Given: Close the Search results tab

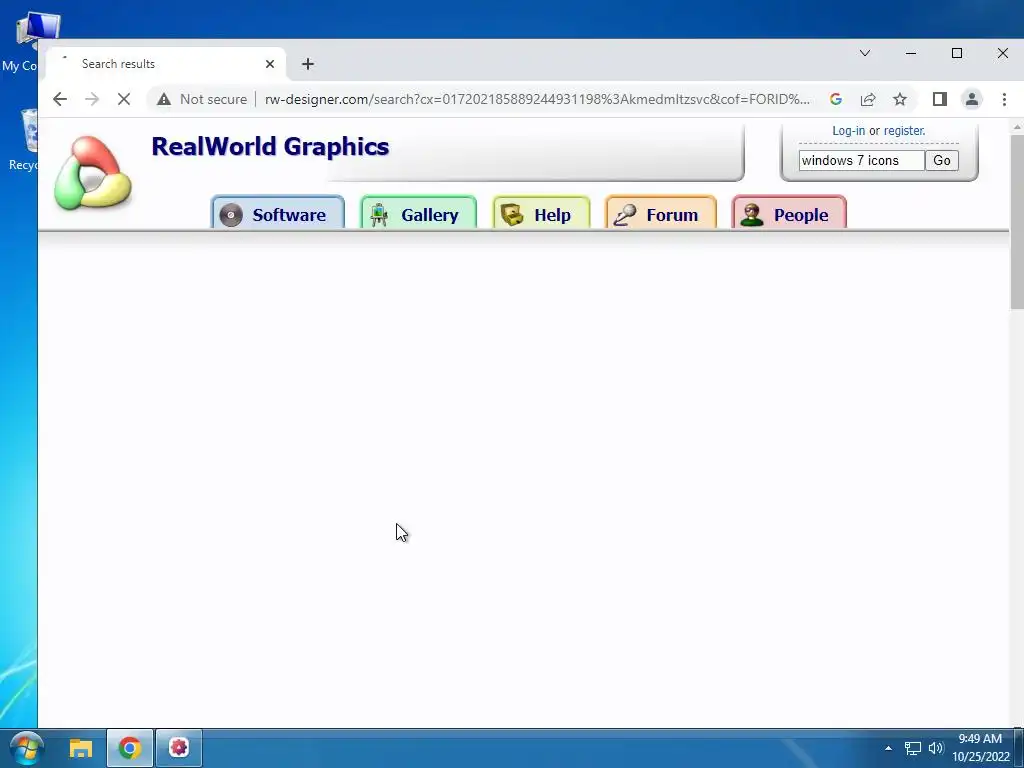Looking at the screenshot, I should [270, 64].
